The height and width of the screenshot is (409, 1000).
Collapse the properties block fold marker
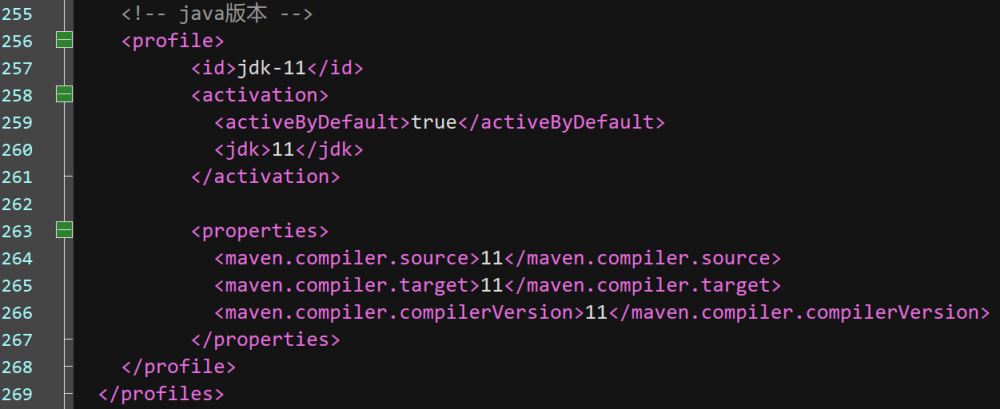click(64, 230)
